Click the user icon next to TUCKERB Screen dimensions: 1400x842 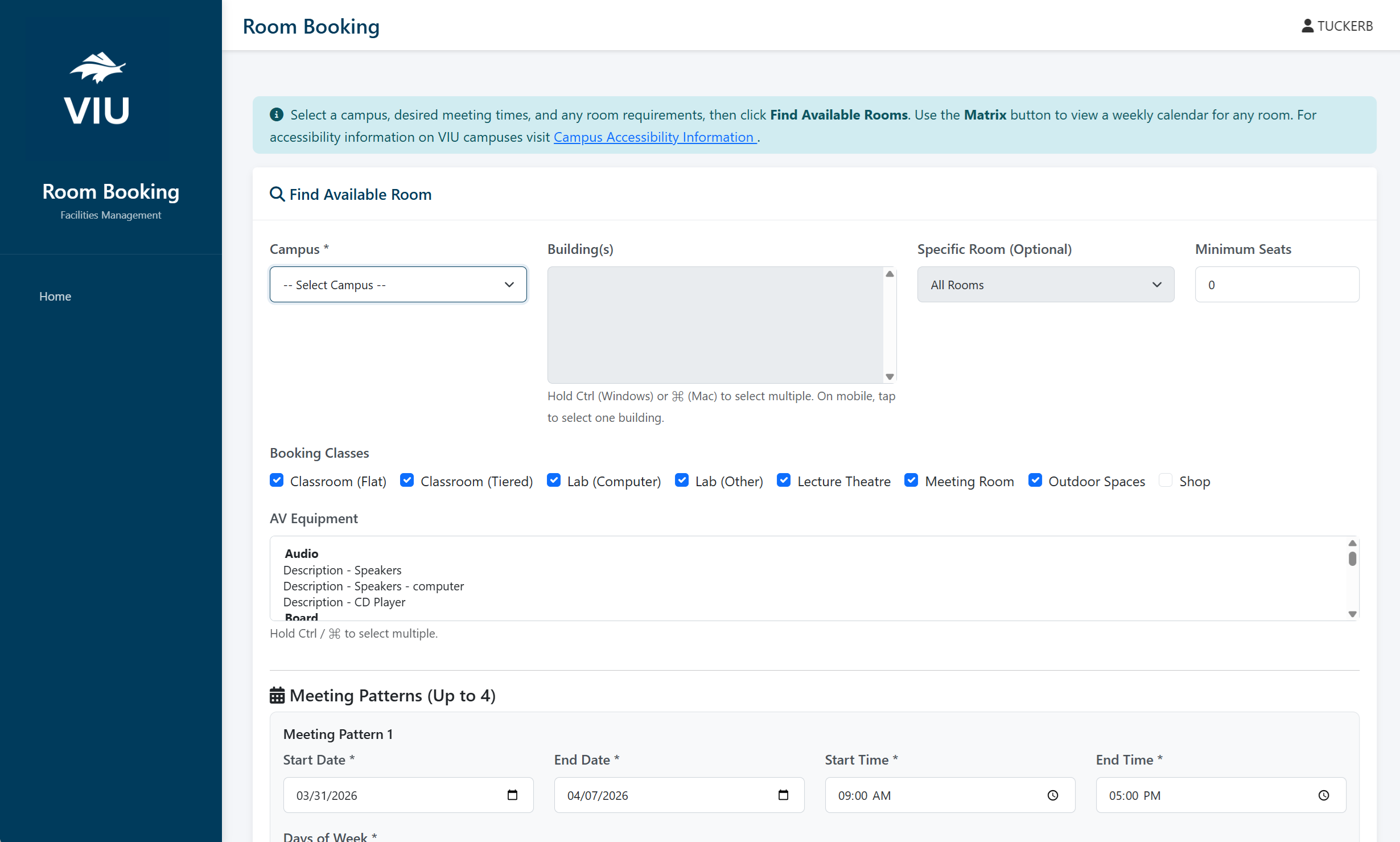tap(1308, 26)
